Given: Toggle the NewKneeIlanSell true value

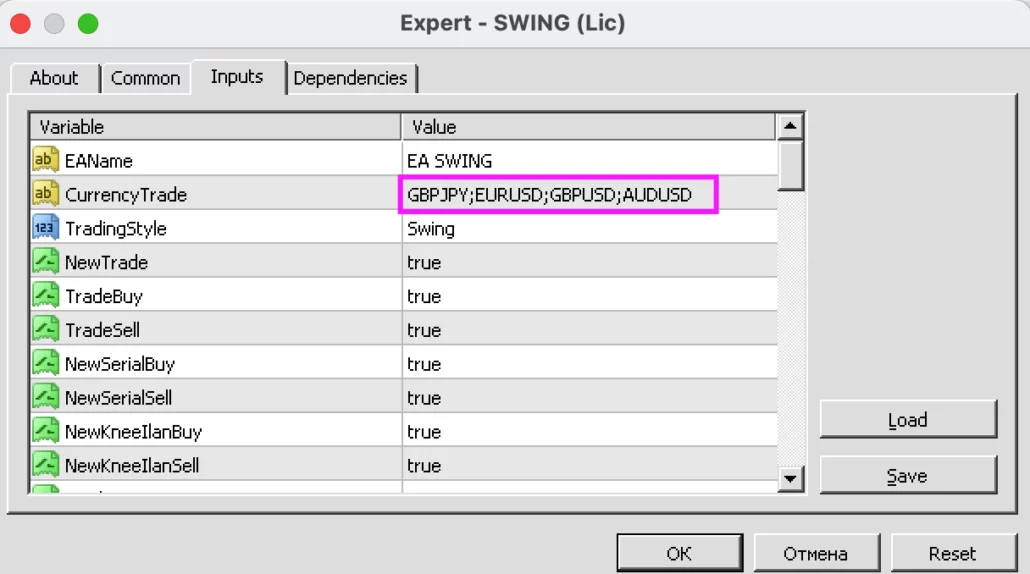Looking at the screenshot, I should click(x=589, y=466).
